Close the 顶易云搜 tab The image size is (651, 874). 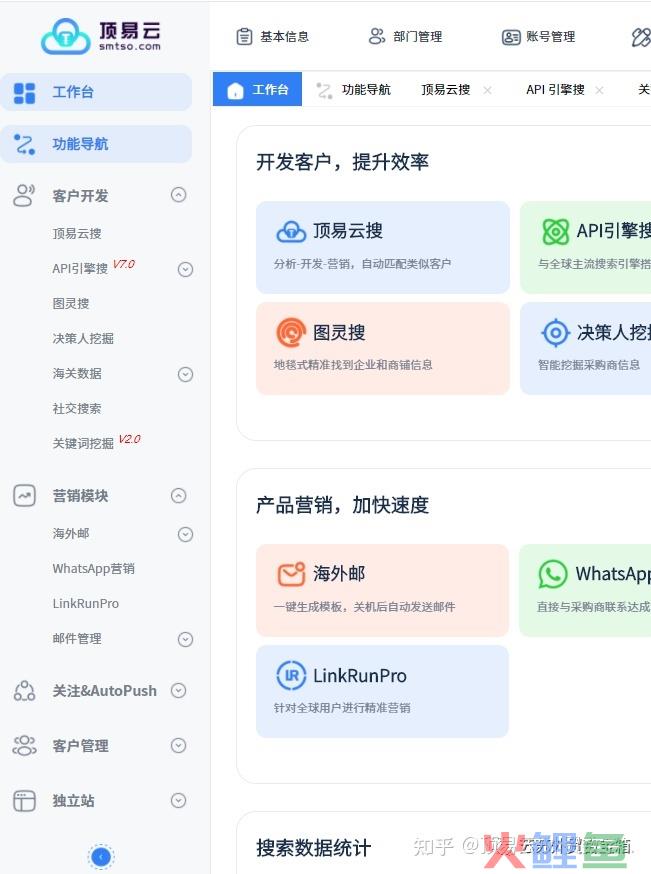[487, 90]
